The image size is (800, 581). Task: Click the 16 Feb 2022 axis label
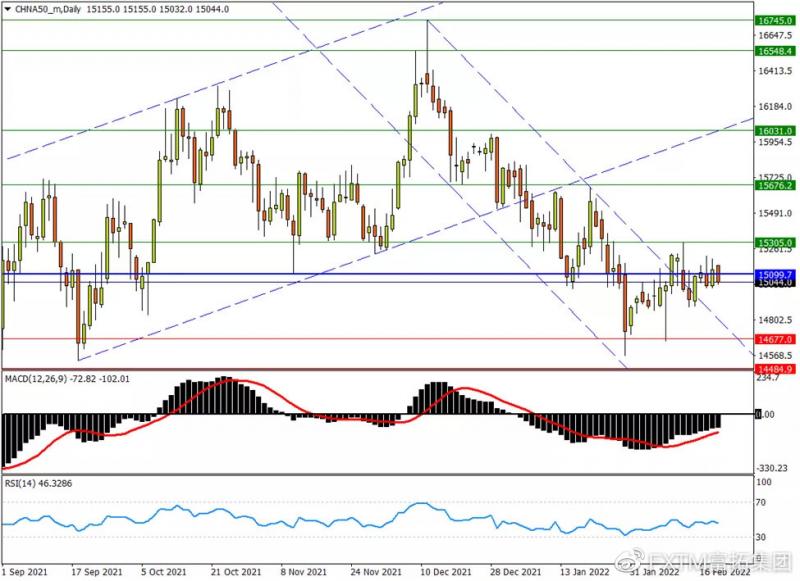[726, 571]
